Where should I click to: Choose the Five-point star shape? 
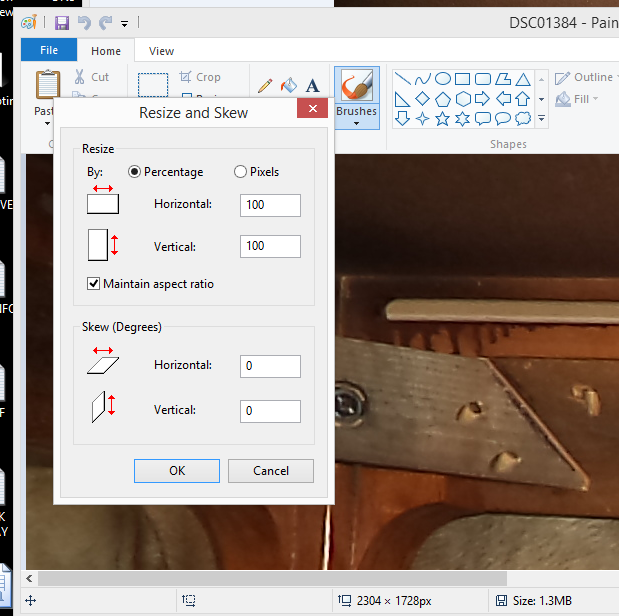pyautogui.click(x=443, y=118)
